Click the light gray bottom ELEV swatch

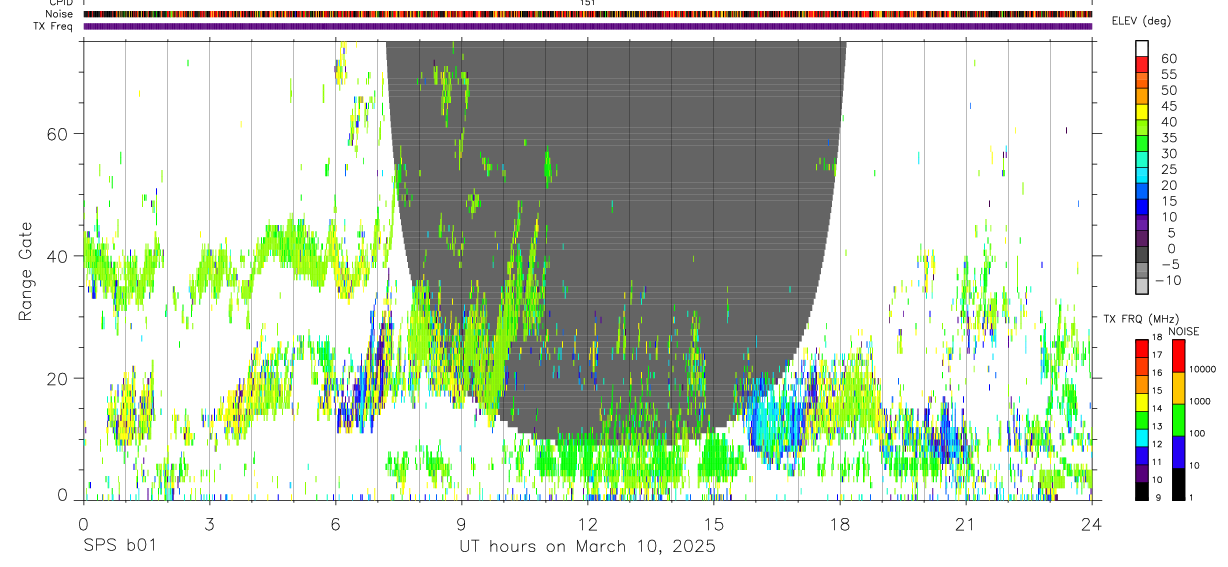tap(1142, 288)
